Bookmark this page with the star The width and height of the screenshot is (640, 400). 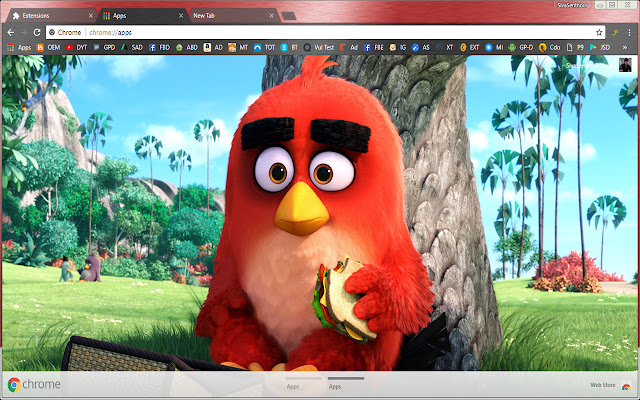(x=599, y=32)
